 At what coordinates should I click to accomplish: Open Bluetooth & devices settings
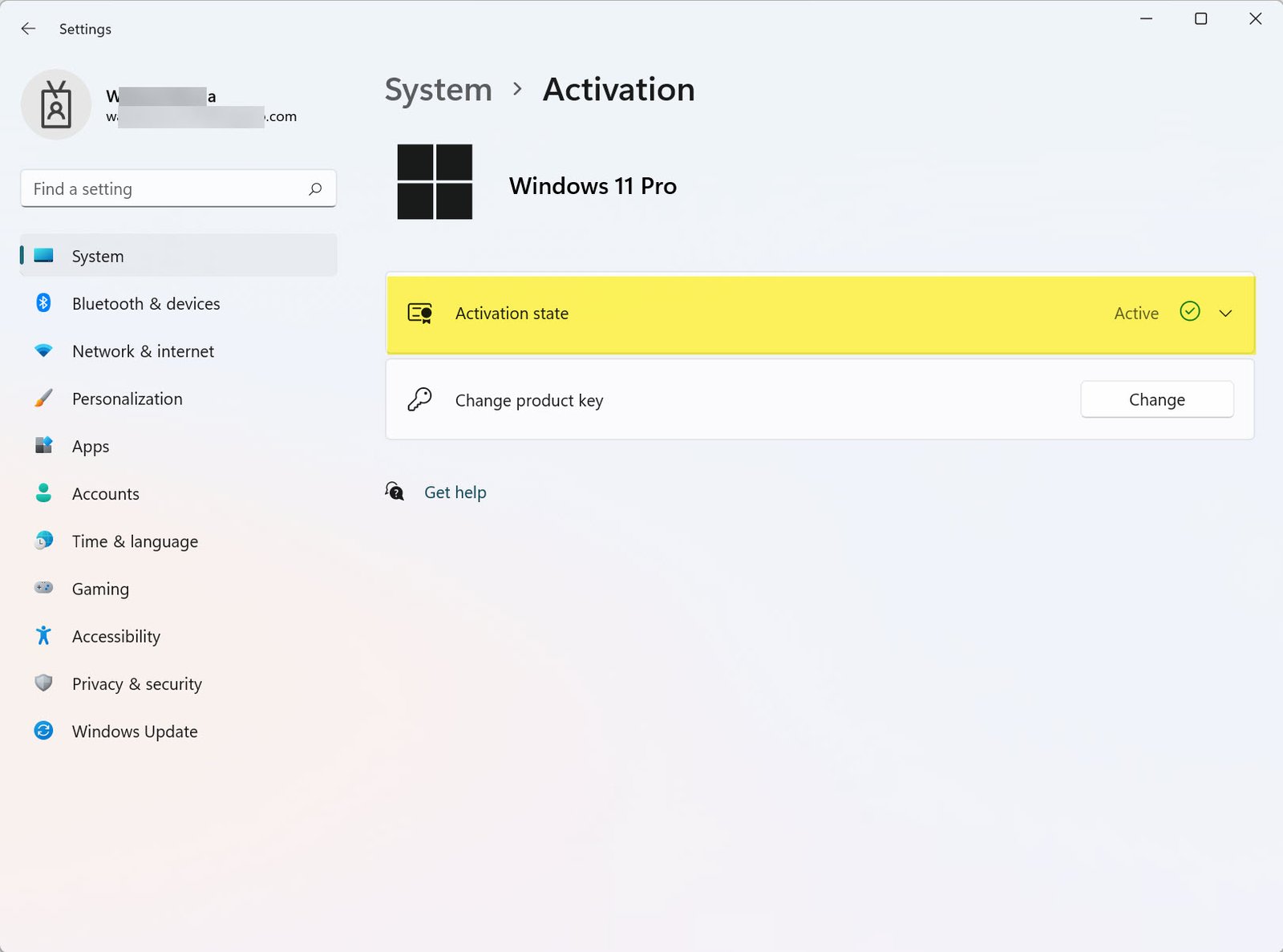pos(178,303)
